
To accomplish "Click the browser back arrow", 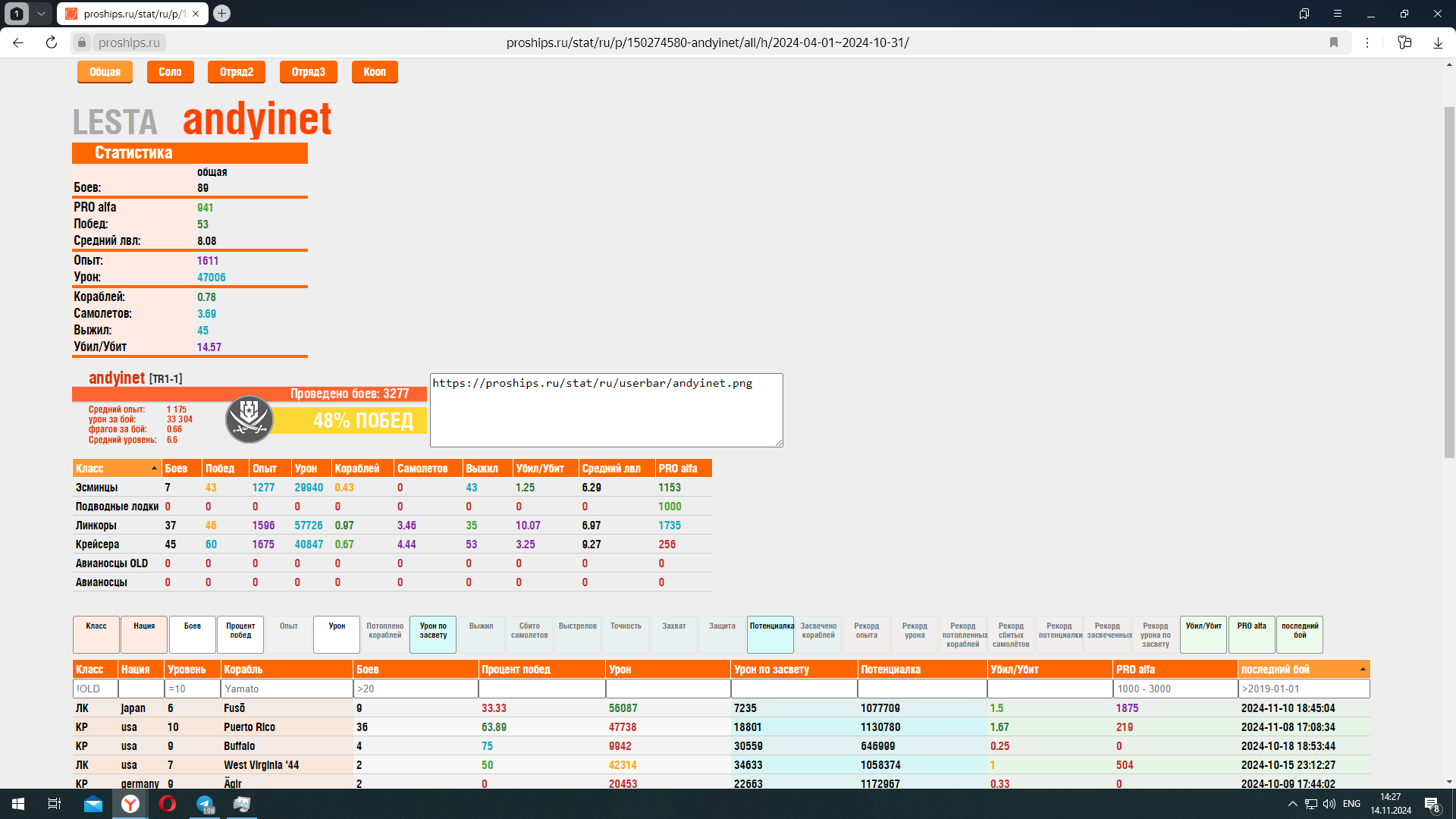I will click(18, 42).
